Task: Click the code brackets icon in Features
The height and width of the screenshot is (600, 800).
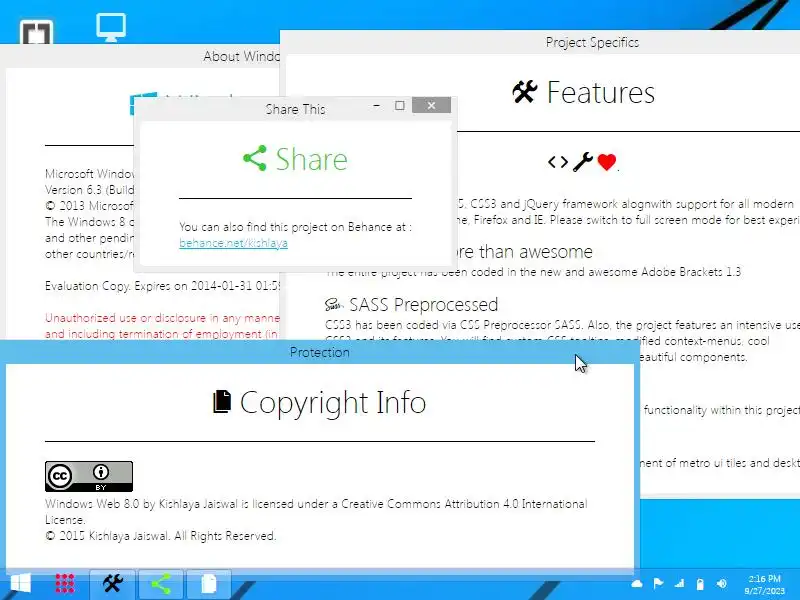Action: tap(558, 162)
